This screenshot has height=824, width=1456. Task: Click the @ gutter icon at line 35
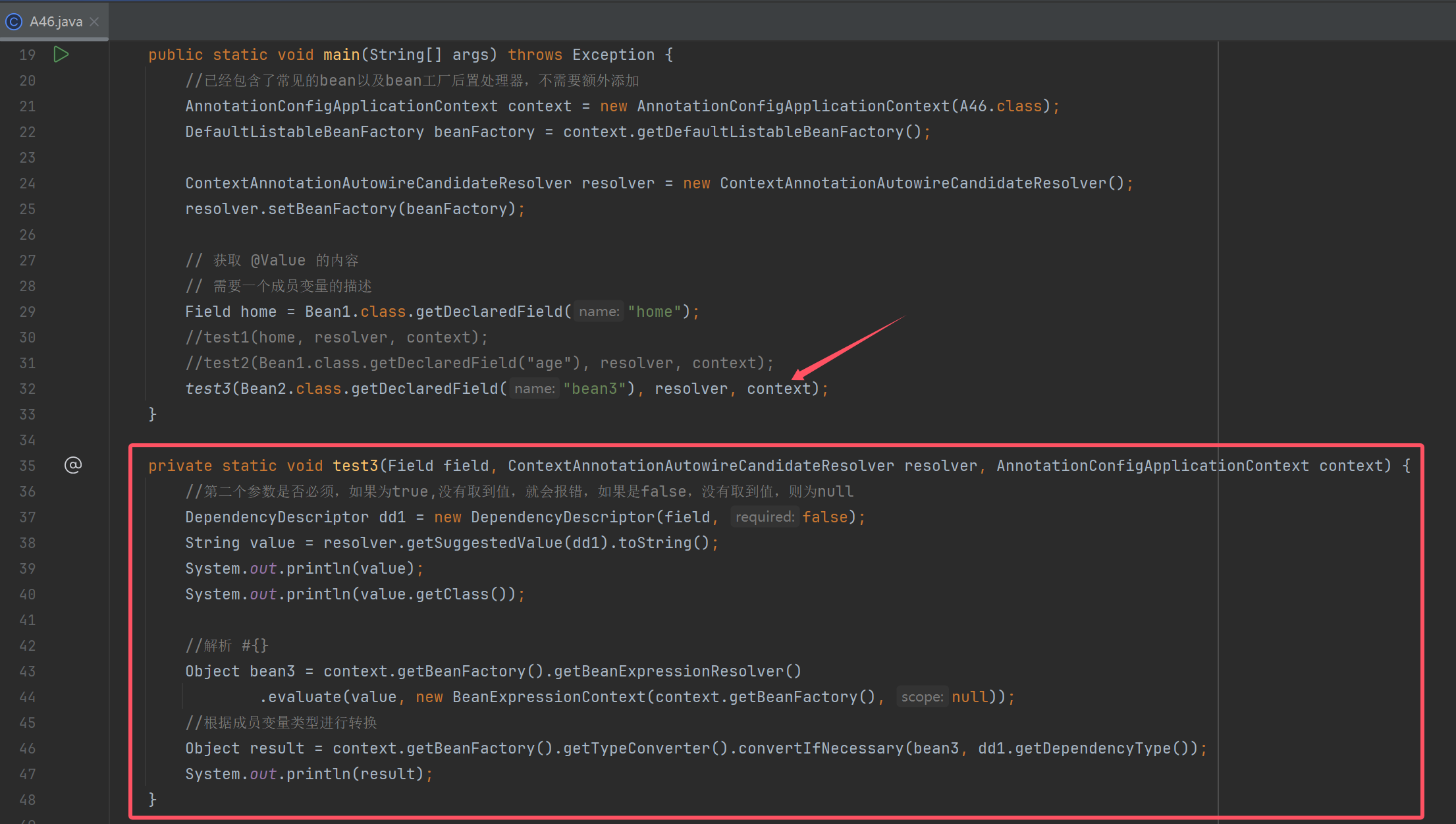click(x=73, y=465)
